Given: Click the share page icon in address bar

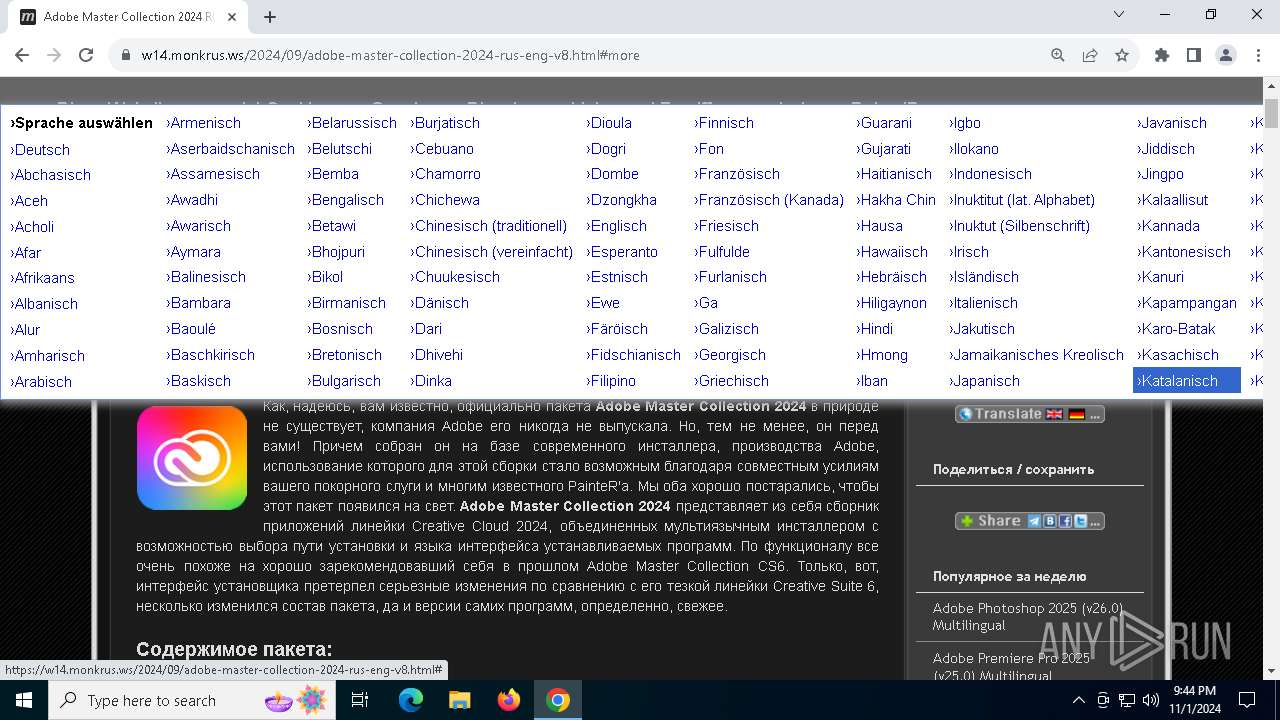Looking at the screenshot, I should 1090,55.
